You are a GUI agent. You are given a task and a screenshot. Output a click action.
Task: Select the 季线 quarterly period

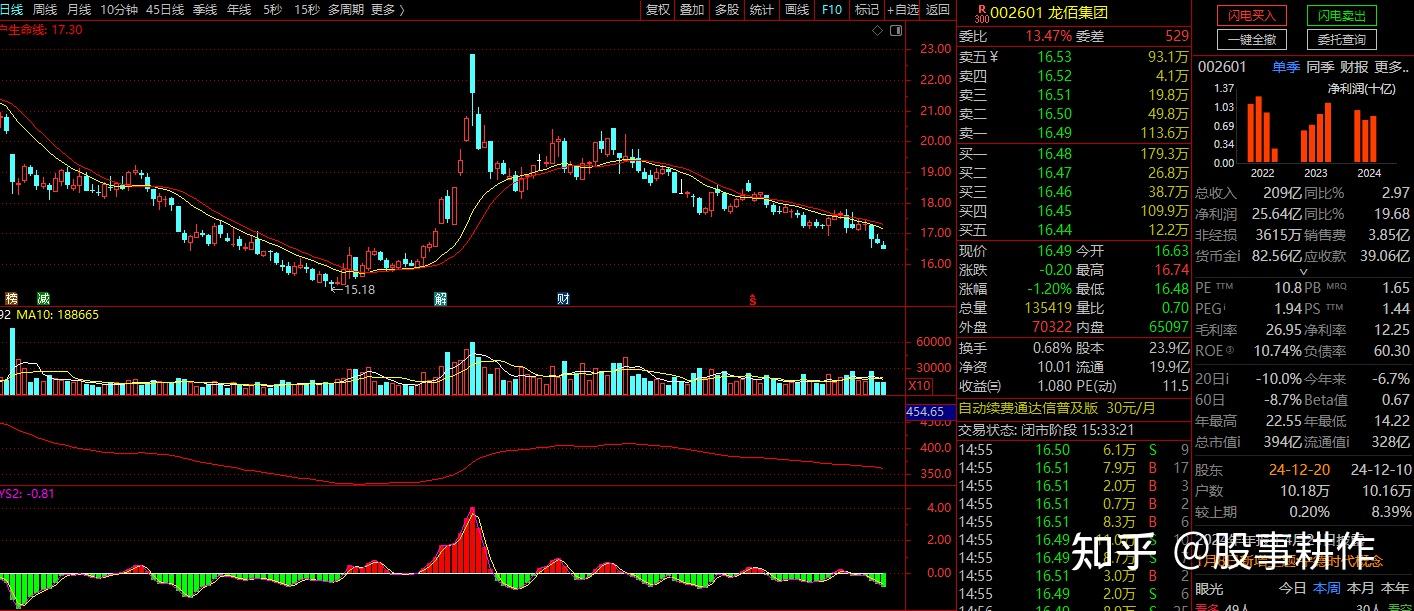click(205, 10)
